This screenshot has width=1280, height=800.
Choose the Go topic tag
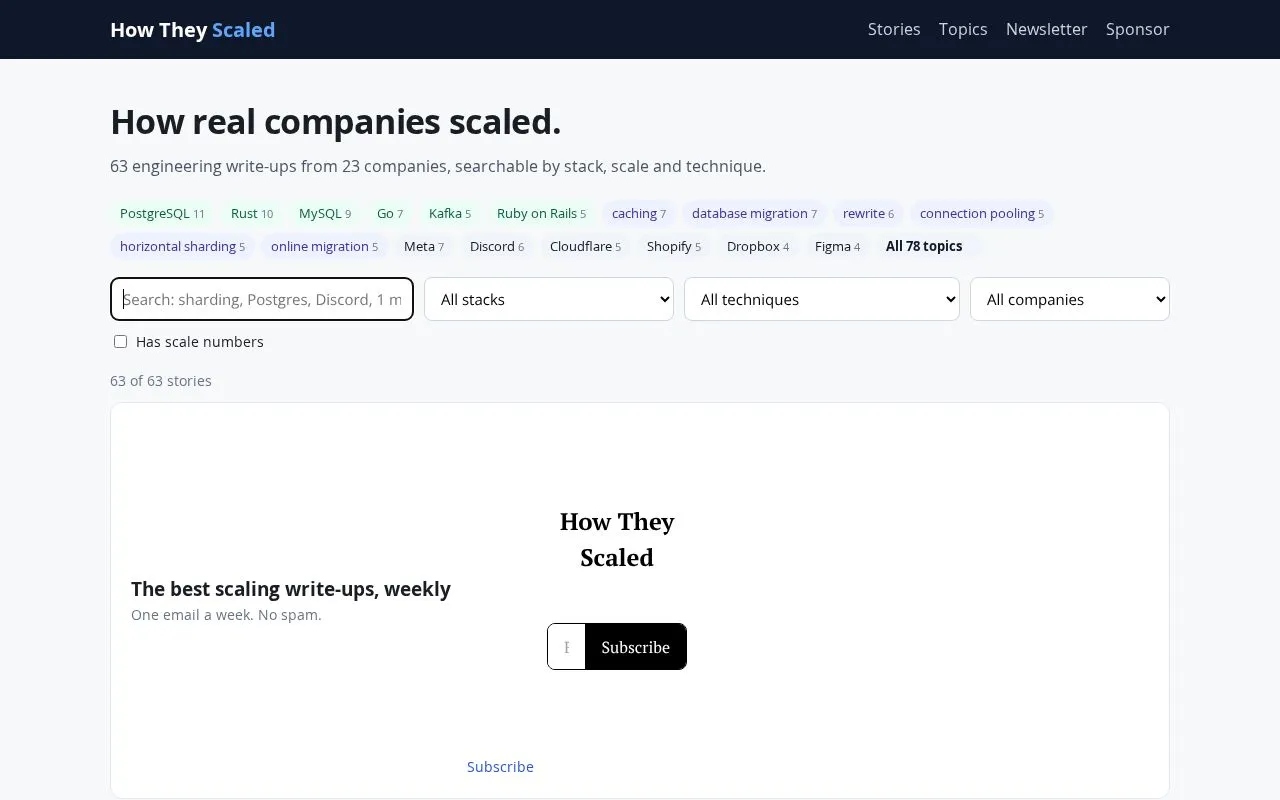click(390, 213)
